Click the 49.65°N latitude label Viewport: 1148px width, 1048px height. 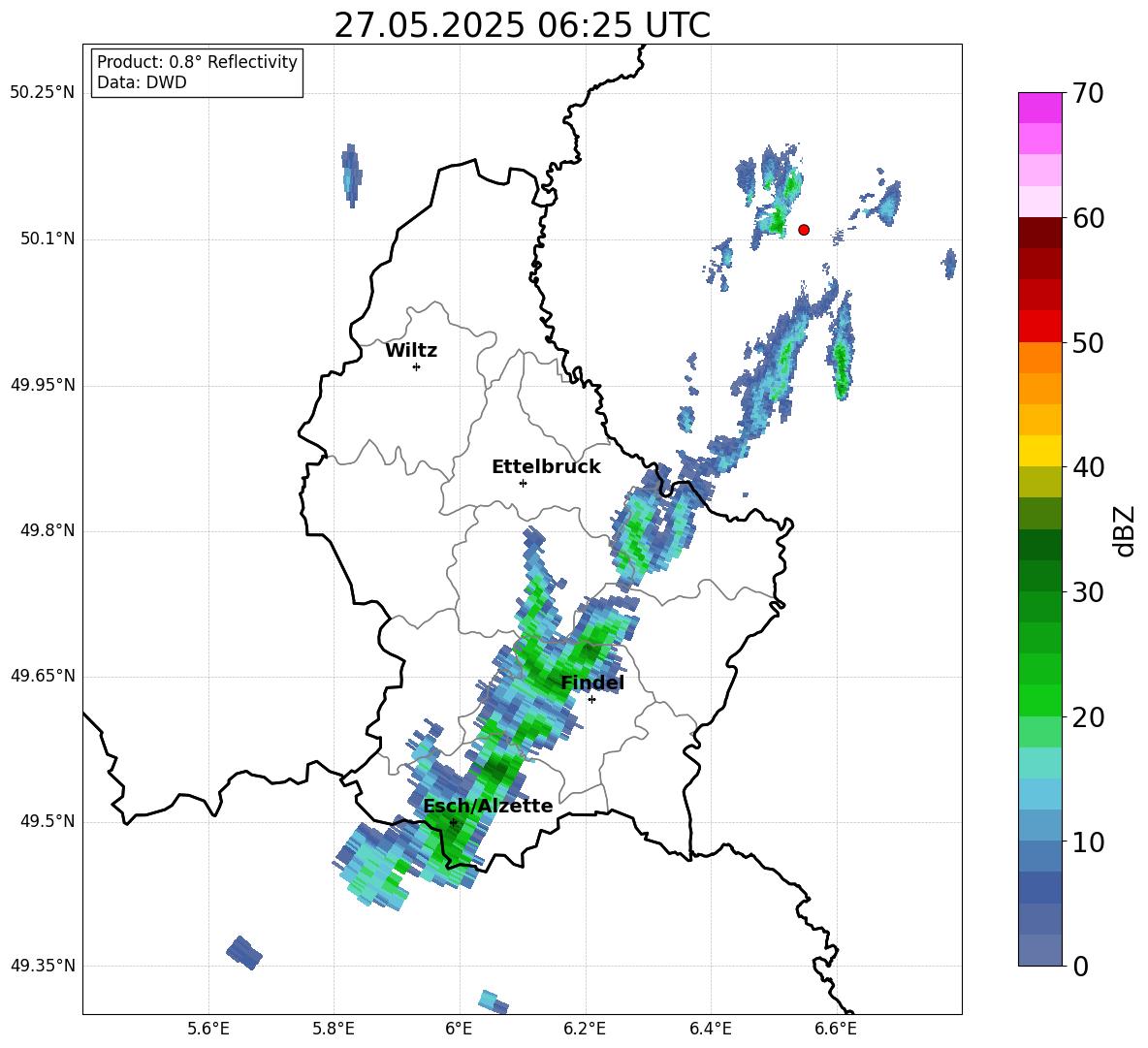43,676
